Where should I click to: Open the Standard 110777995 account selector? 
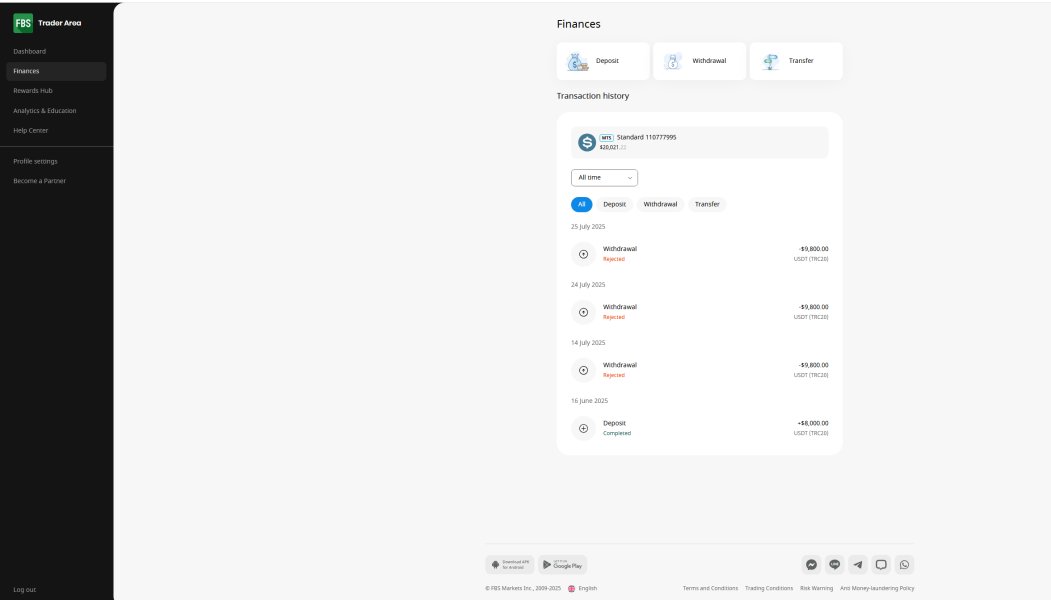(x=699, y=142)
